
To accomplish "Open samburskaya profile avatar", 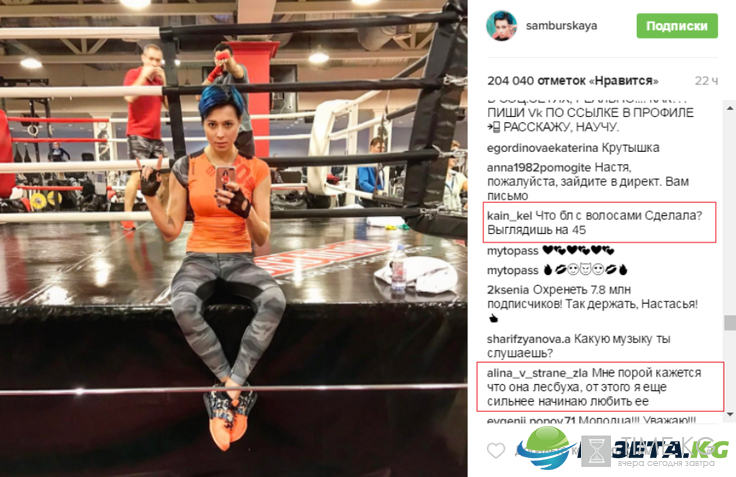I will 502,26.
